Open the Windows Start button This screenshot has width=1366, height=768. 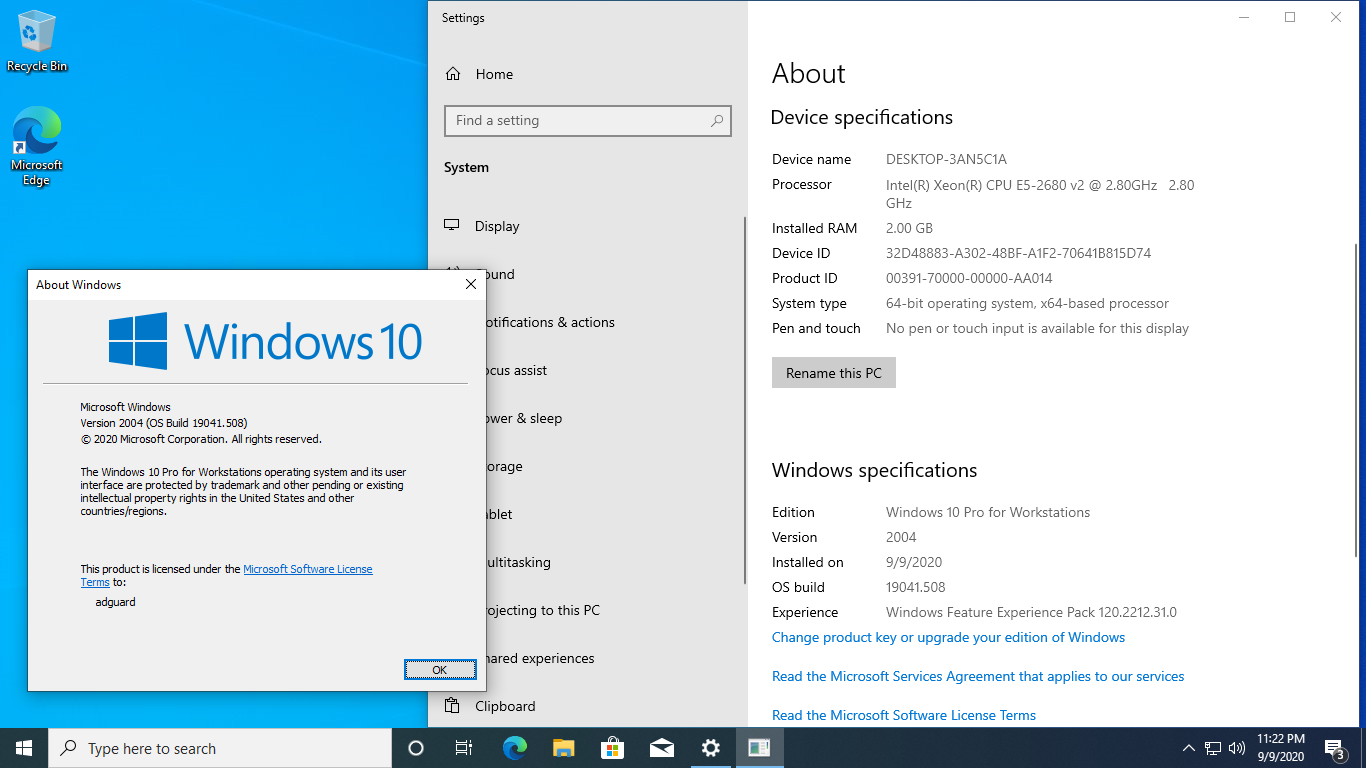click(24, 748)
